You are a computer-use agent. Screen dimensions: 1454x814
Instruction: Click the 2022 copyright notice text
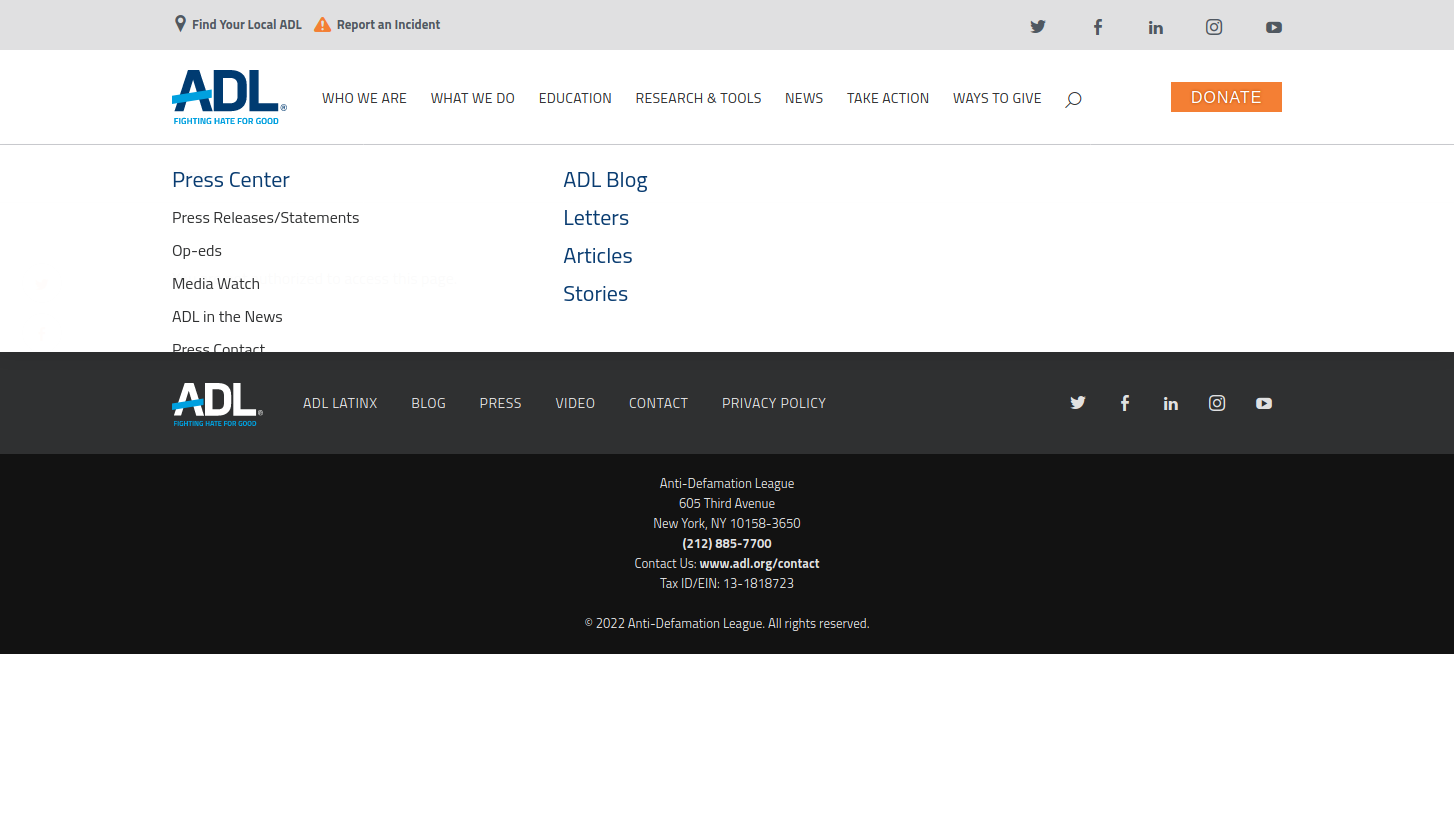click(x=727, y=624)
